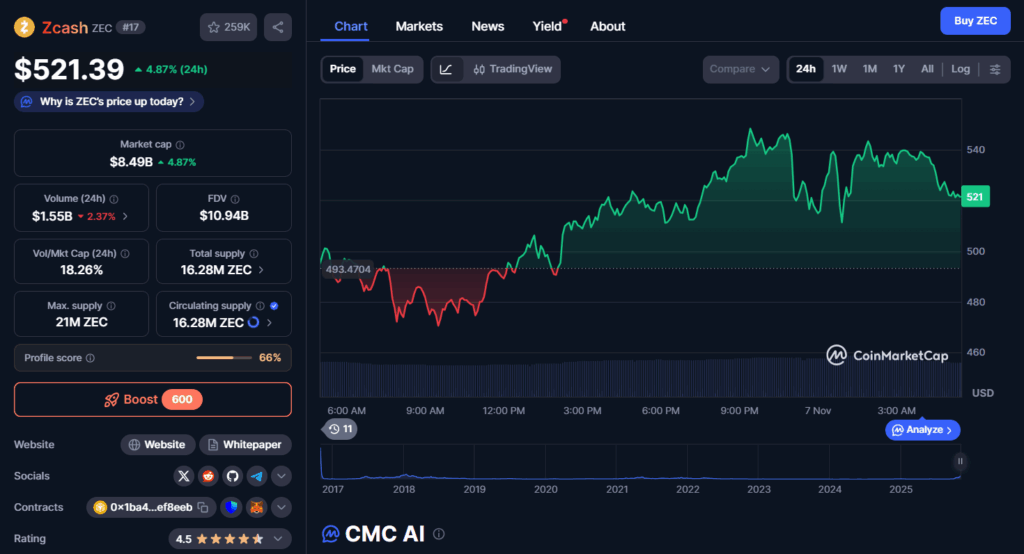Viewport: 1024px width, 554px height.
Task: Switch to TradingView chart mode
Action: point(511,69)
